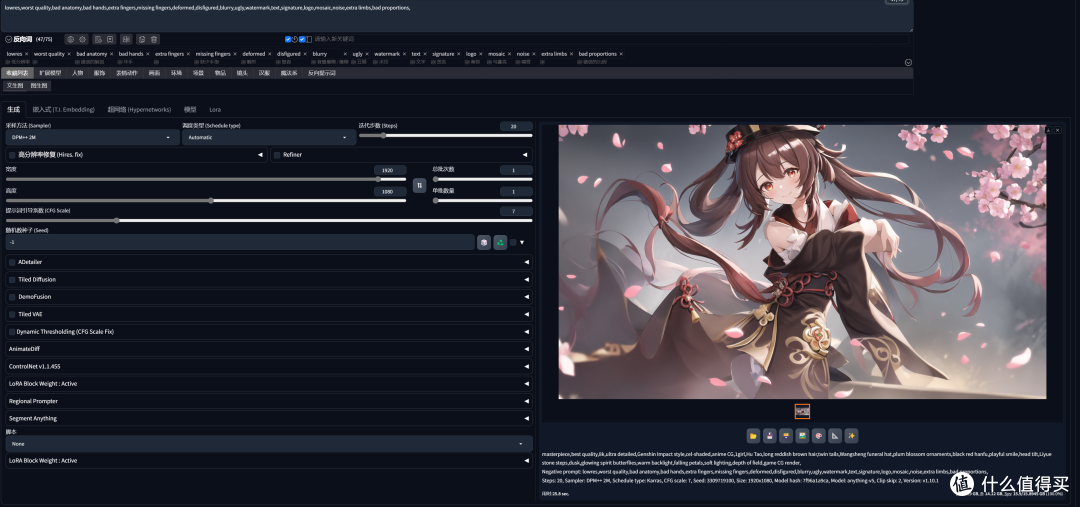
Task: Enable Hires. fix checkbox
Action: tap(12, 155)
